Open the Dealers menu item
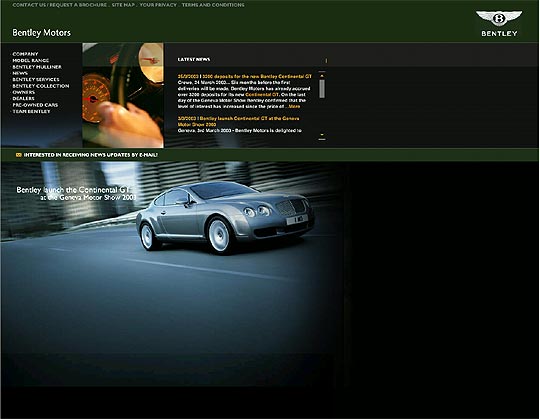 click(x=23, y=98)
